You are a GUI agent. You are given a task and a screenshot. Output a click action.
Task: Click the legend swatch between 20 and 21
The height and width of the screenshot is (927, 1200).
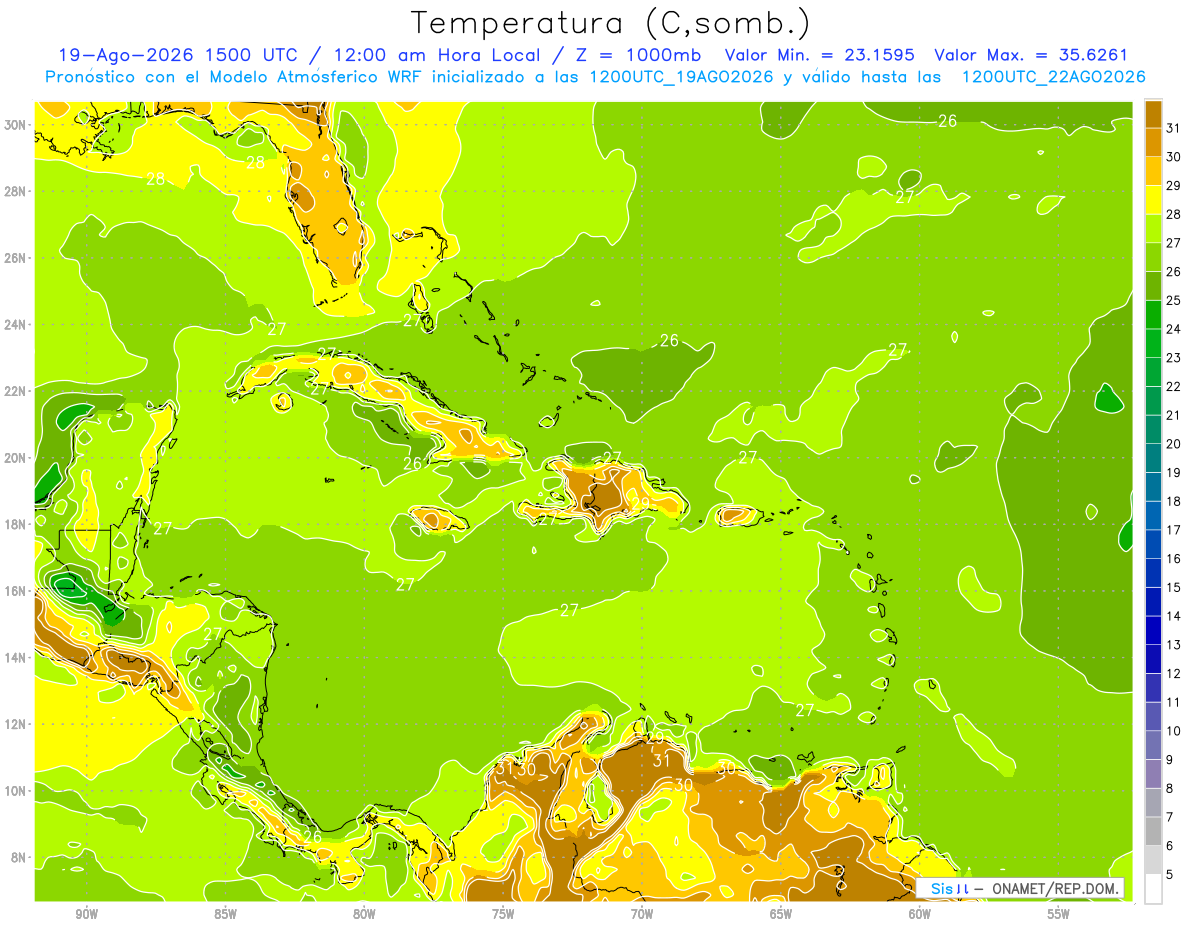pyautogui.click(x=1153, y=429)
